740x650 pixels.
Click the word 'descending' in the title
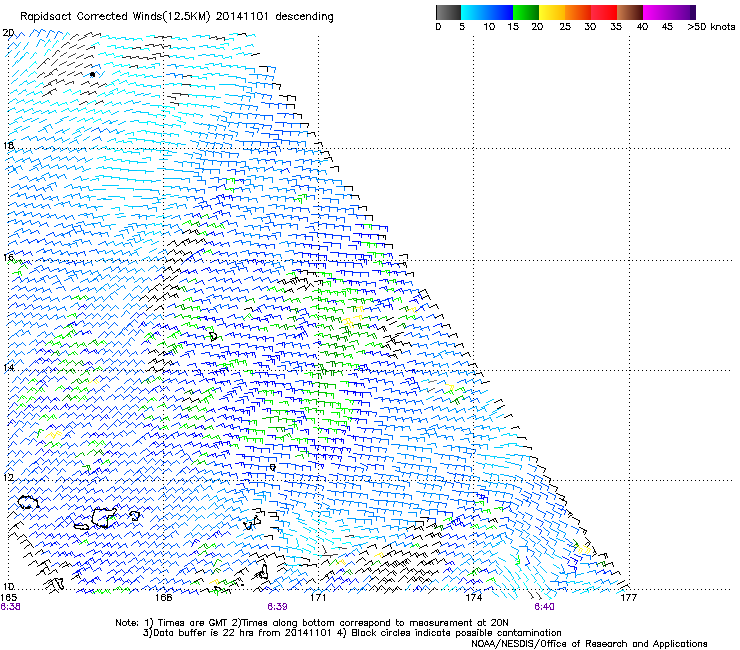pyautogui.click(x=304, y=17)
